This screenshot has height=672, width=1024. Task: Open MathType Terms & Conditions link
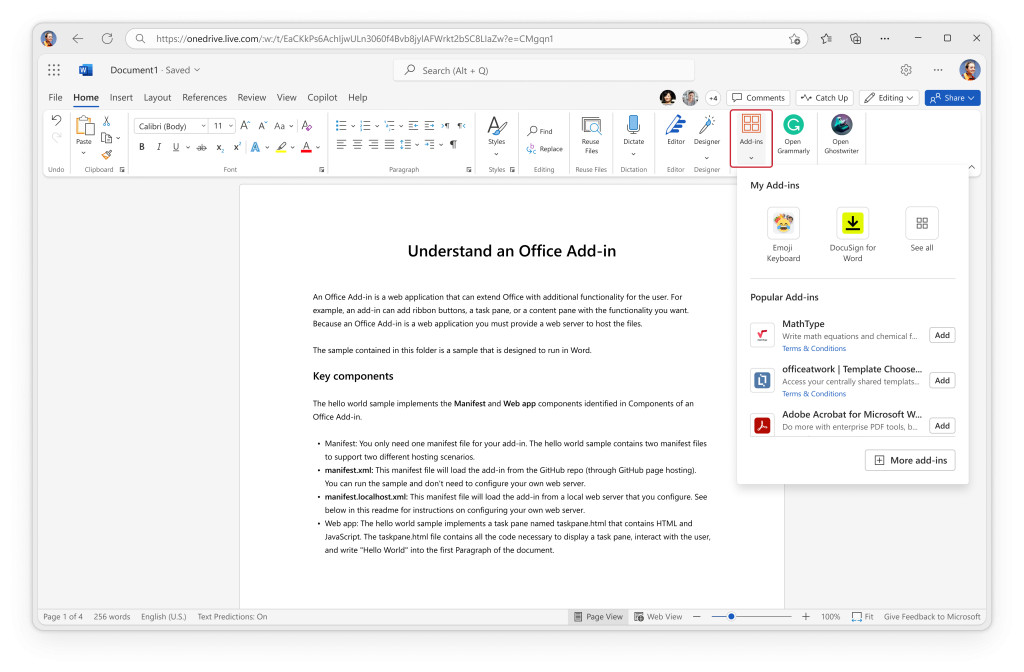point(812,348)
